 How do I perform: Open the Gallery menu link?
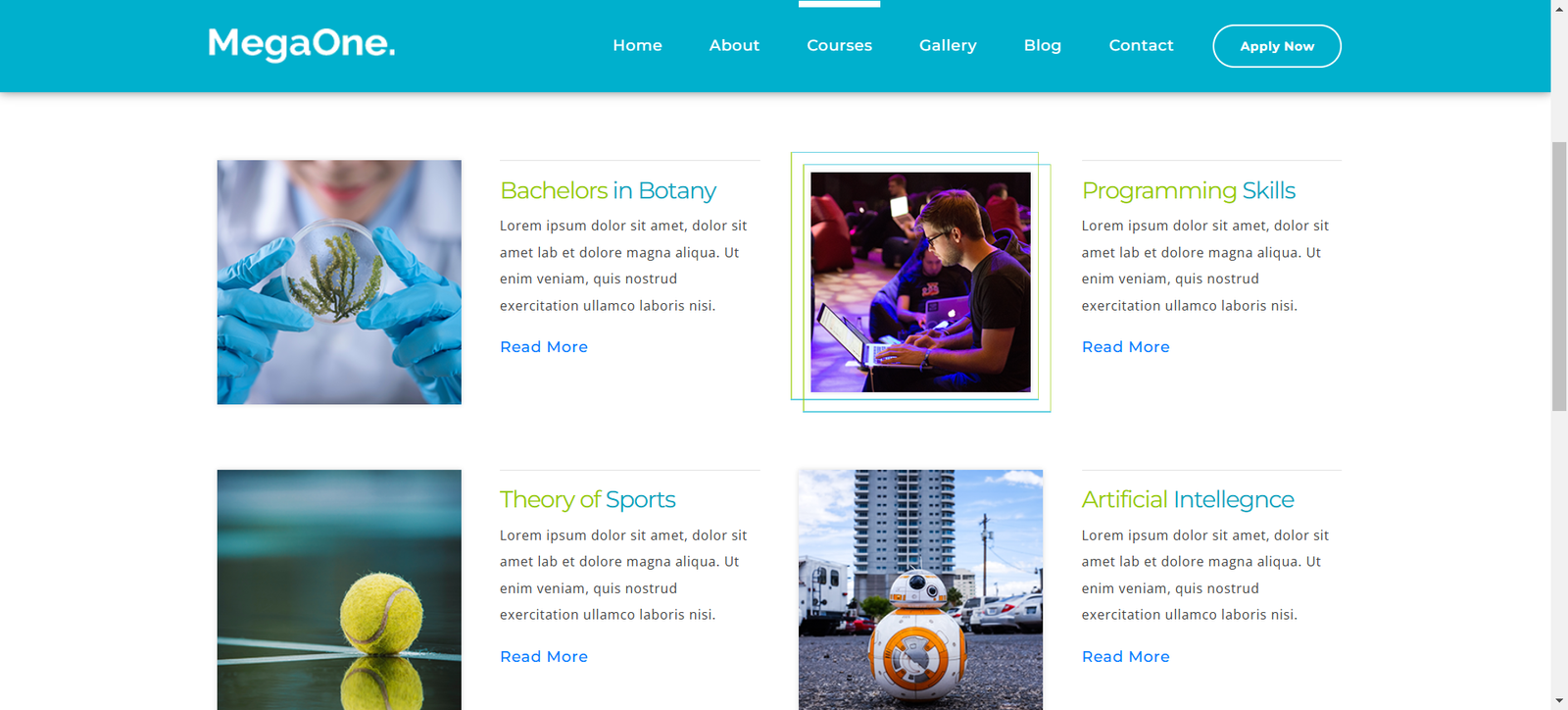point(948,45)
